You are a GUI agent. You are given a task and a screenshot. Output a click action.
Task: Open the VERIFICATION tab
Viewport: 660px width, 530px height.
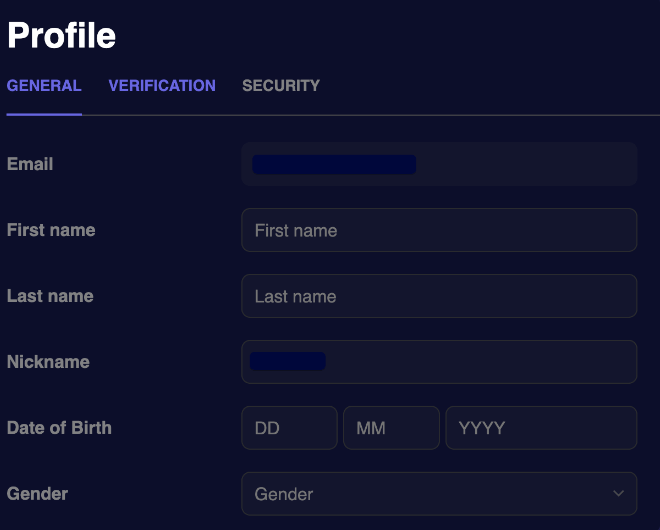[162, 86]
